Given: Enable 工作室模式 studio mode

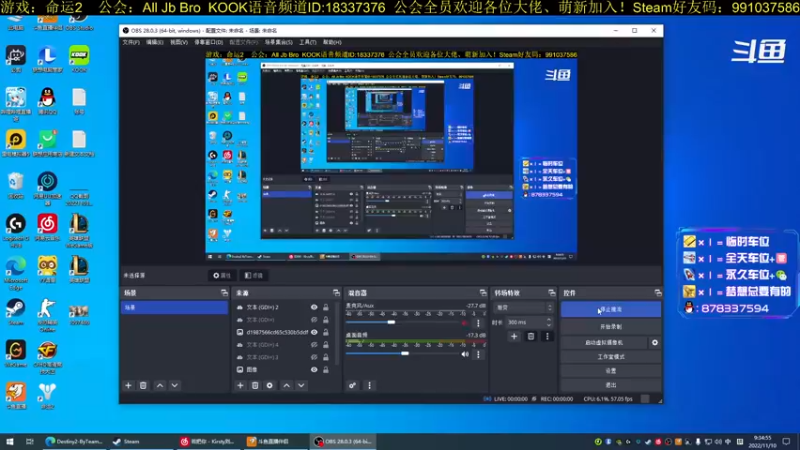Looking at the screenshot, I should pos(611,357).
